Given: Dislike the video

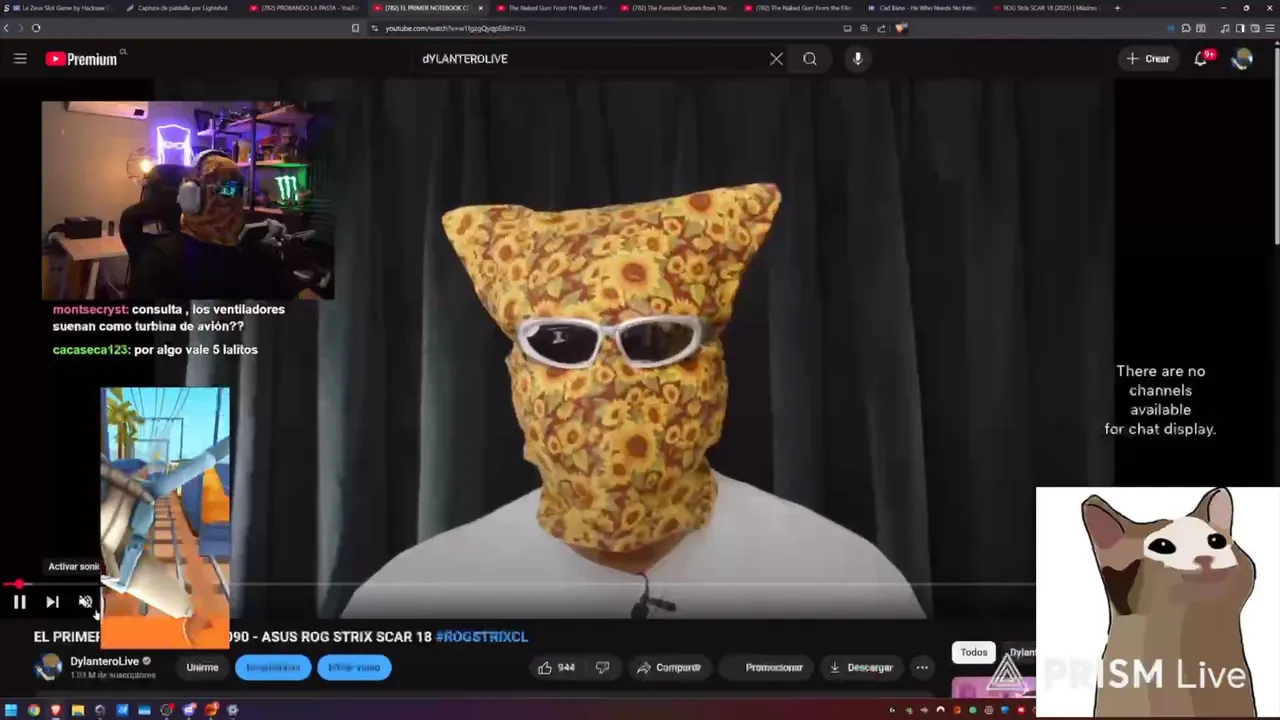Looking at the screenshot, I should coord(602,667).
